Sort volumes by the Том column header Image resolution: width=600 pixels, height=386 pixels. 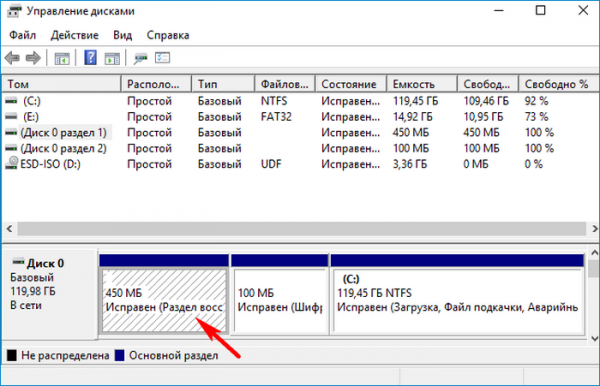[61, 84]
